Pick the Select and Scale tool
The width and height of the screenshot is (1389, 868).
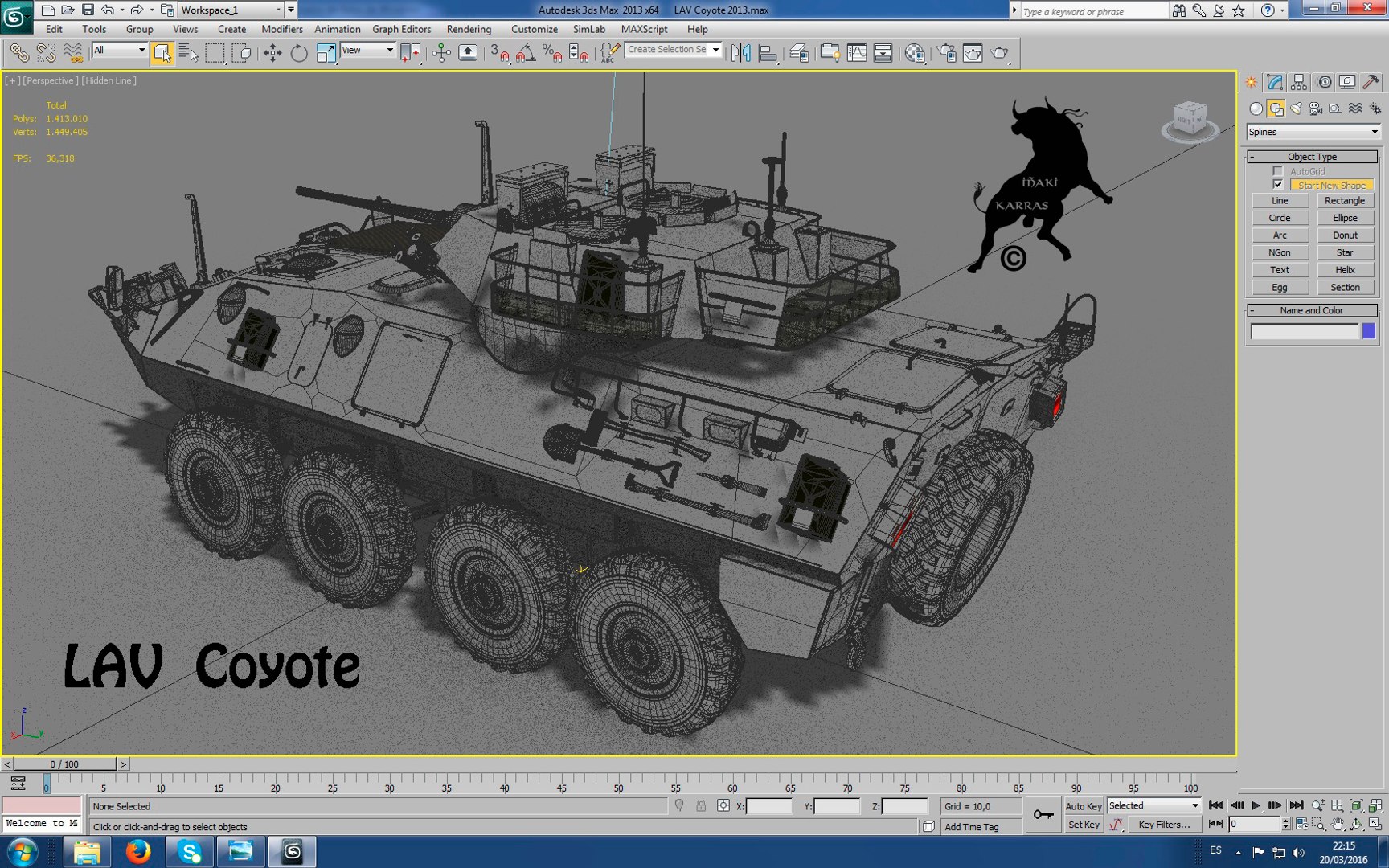pyautogui.click(x=326, y=54)
